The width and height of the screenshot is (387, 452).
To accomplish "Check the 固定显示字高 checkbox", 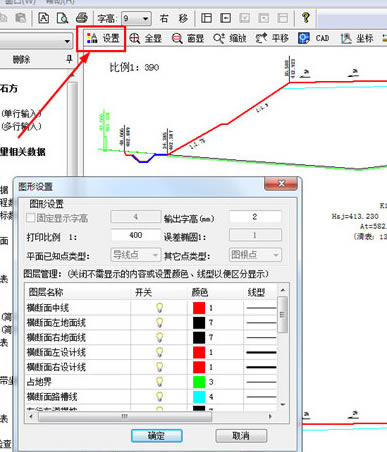I will coord(31,218).
